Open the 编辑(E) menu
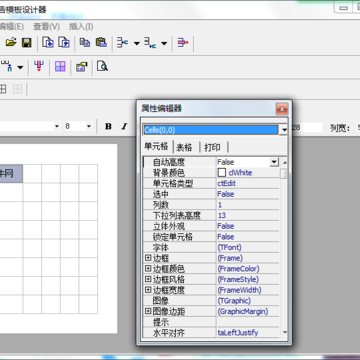 (x=12, y=26)
